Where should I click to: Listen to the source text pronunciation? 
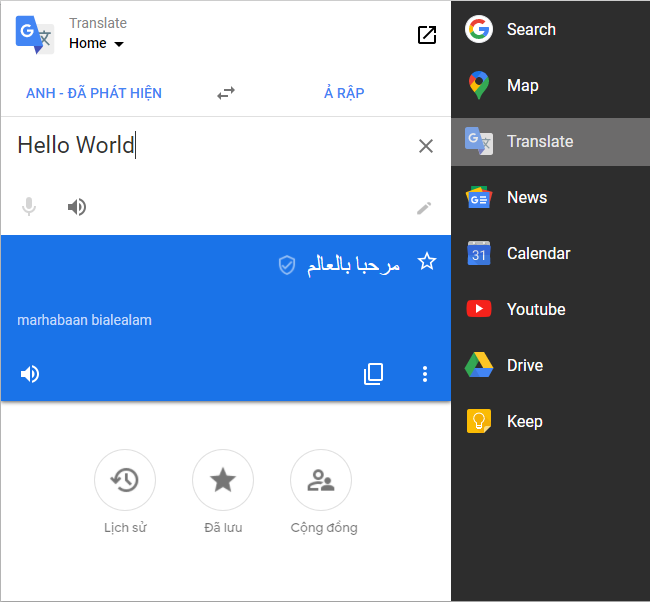77,207
